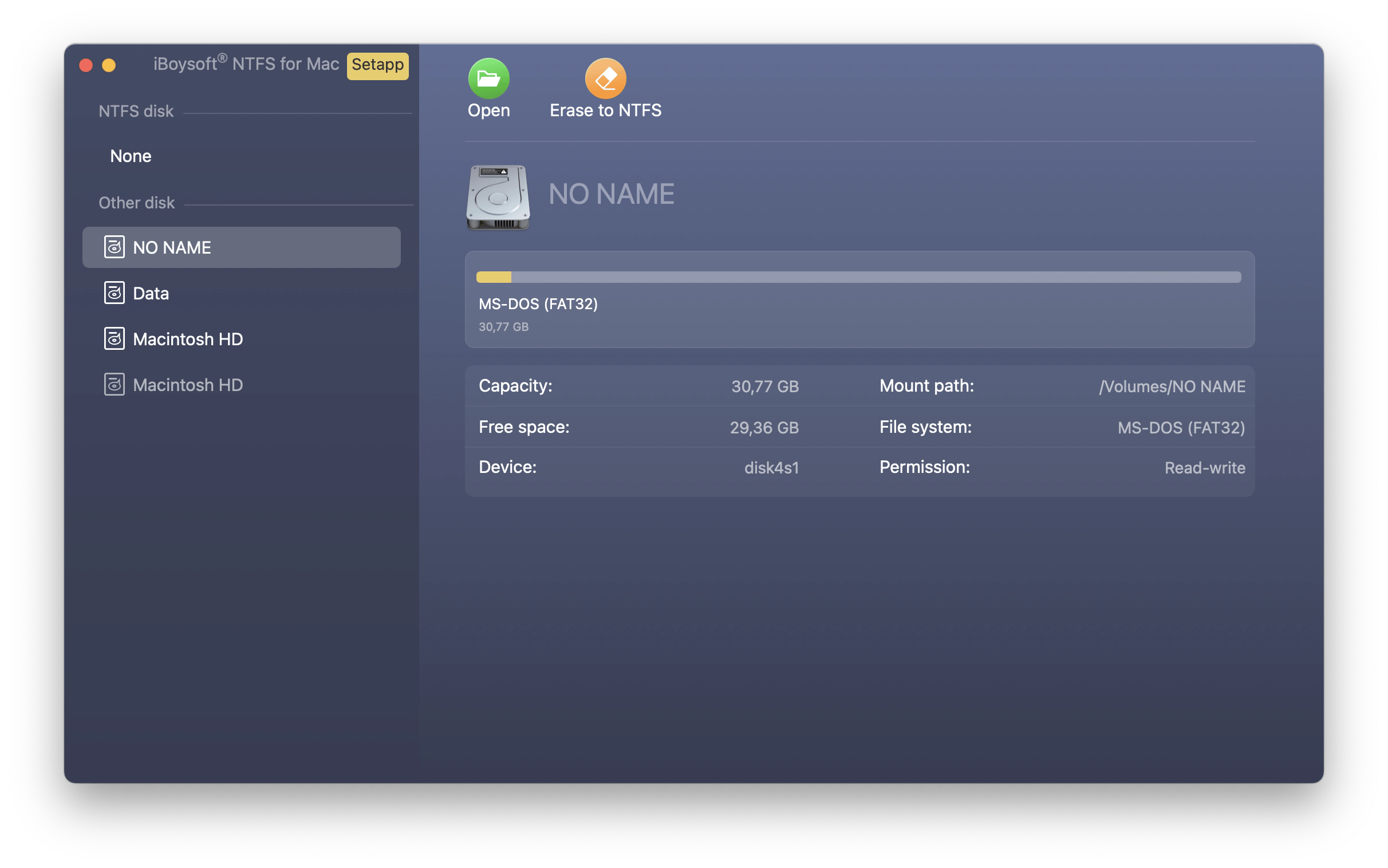The image size is (1388, 868).
Task: Click the orange Erase to NTFS eraser icon
Action: click(x=605, y=78)
